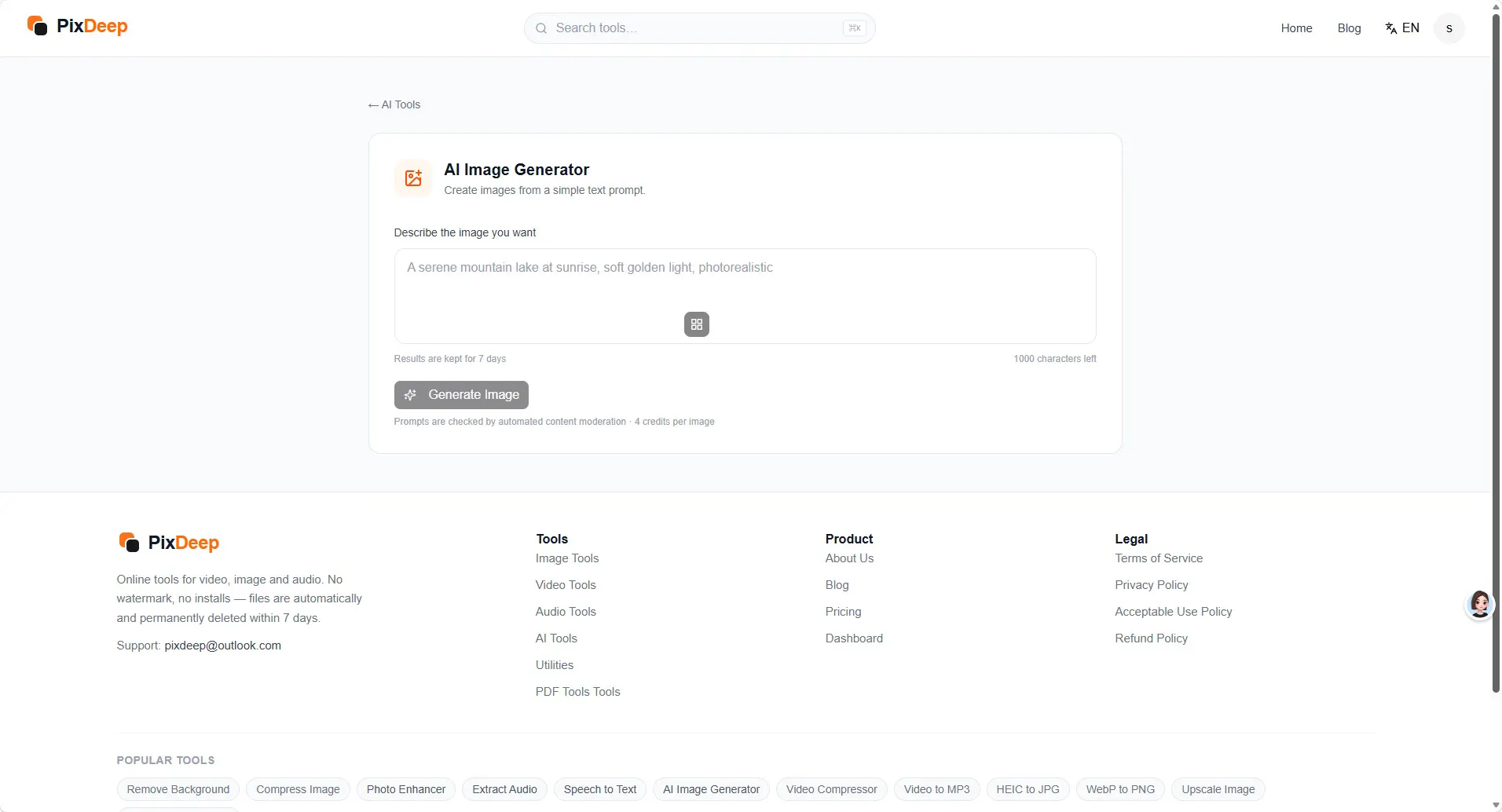Open the Privacy Policy
This screenshot has width=1502, height=812.
tap(1152, 585)
